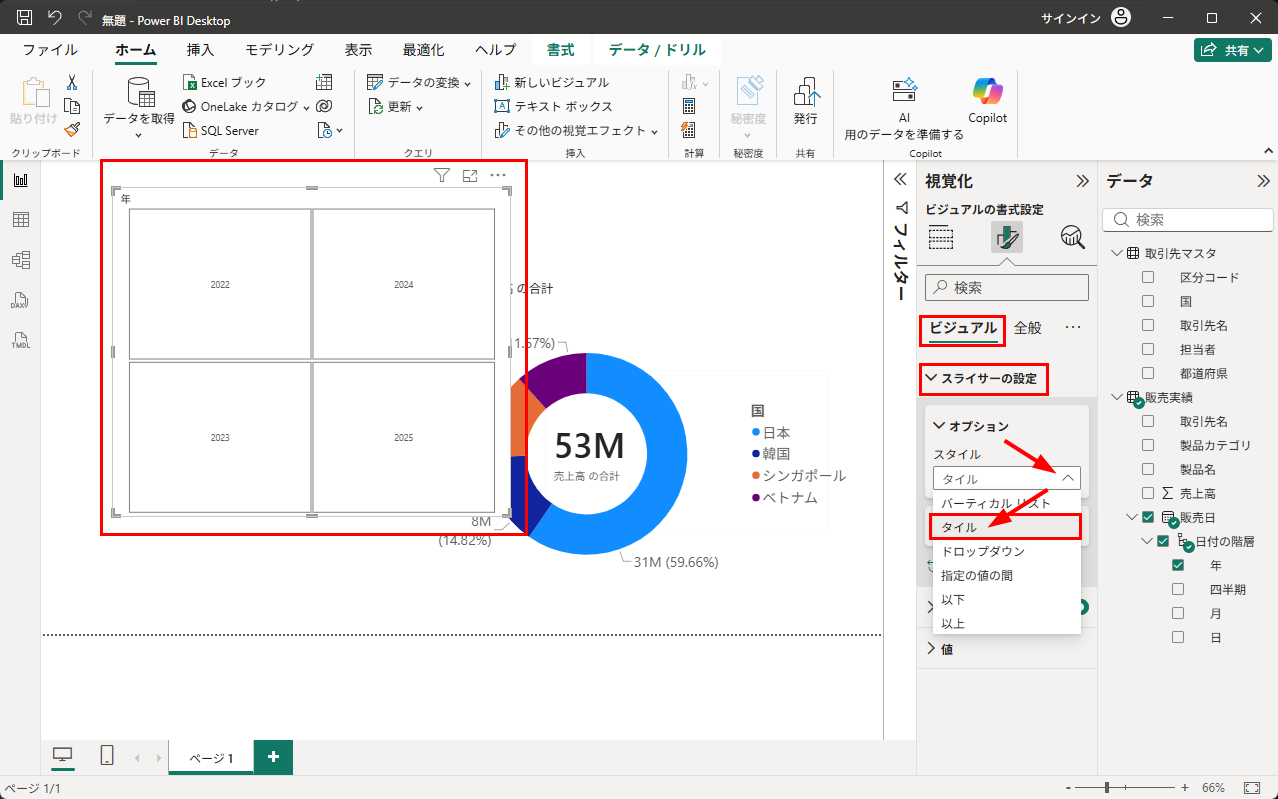Click Focus mode icon on slicer
The height and width of the screenshot is (799, 1278).
tap(470, 176)
